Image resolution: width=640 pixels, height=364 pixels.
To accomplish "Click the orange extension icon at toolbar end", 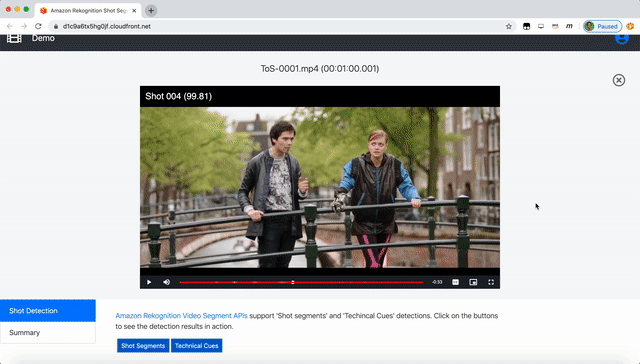I will click(x=630, y=26).
